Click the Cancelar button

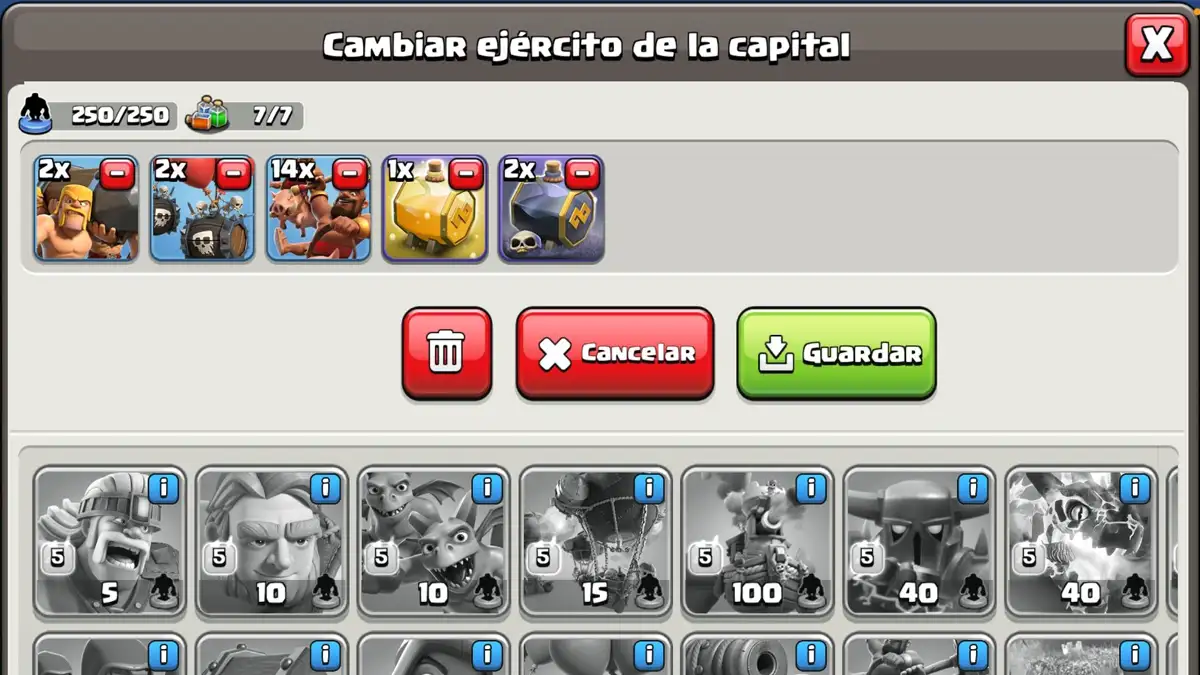pos(615,353)
